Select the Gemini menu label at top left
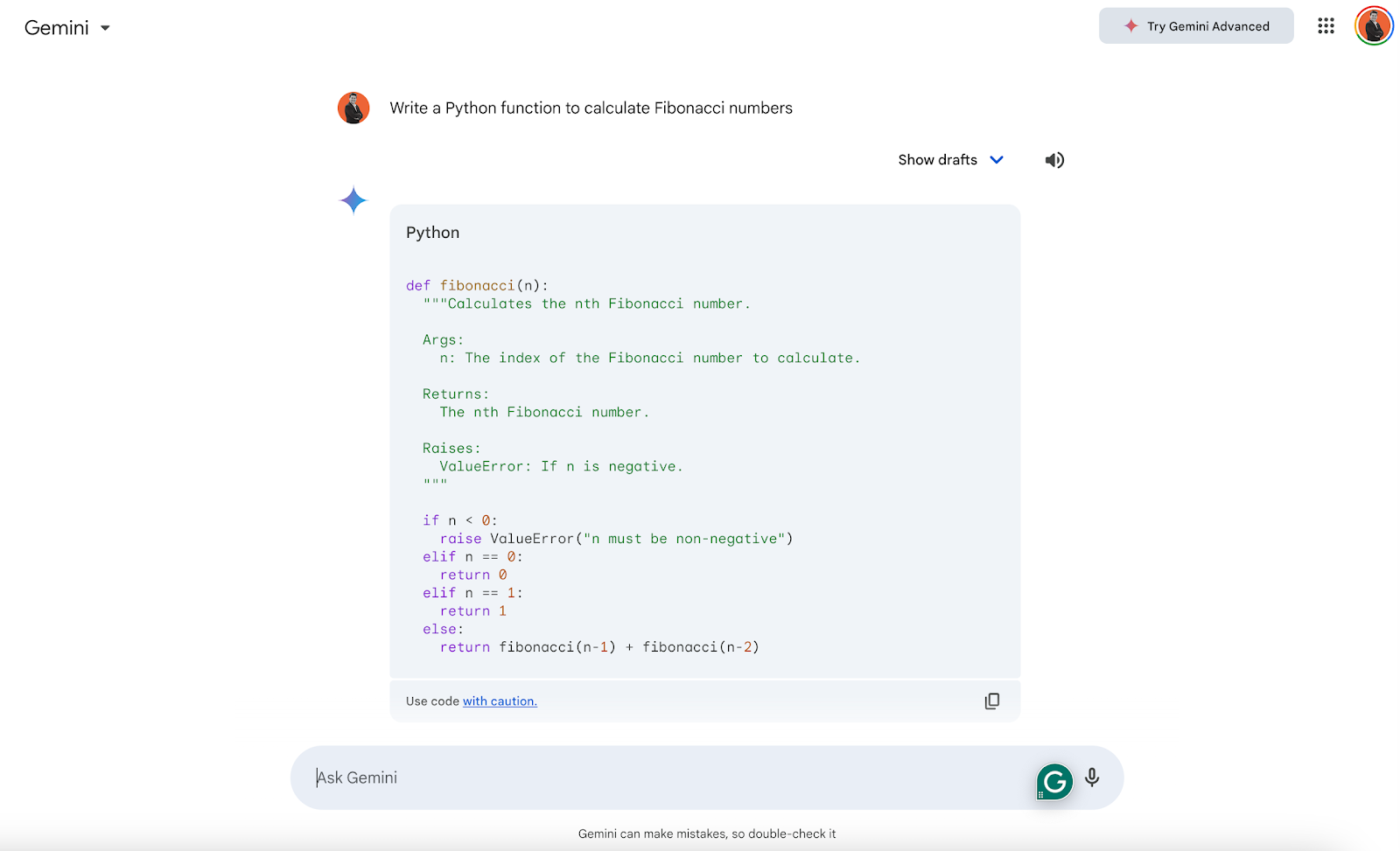Screen dimensions: 1400x851 coord(57,27)
